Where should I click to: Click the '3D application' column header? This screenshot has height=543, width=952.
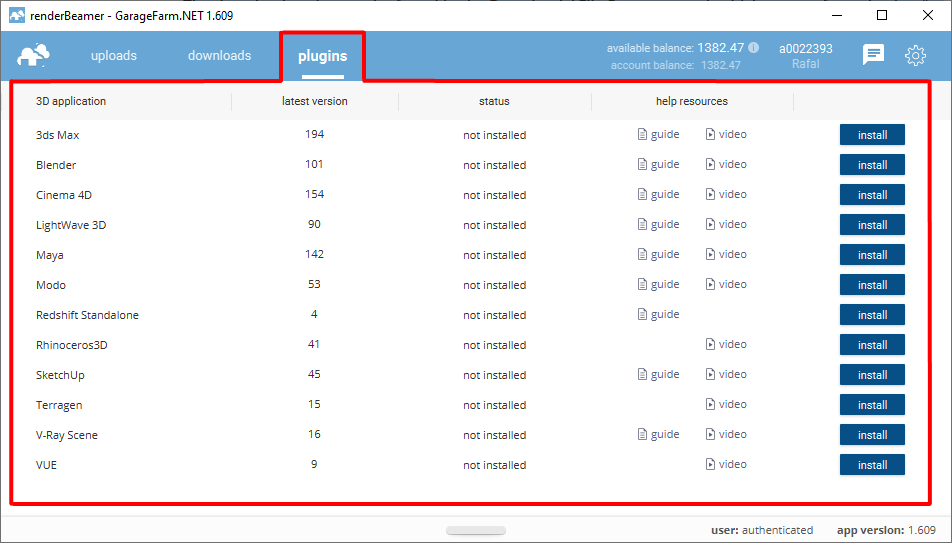coord(70,101)
